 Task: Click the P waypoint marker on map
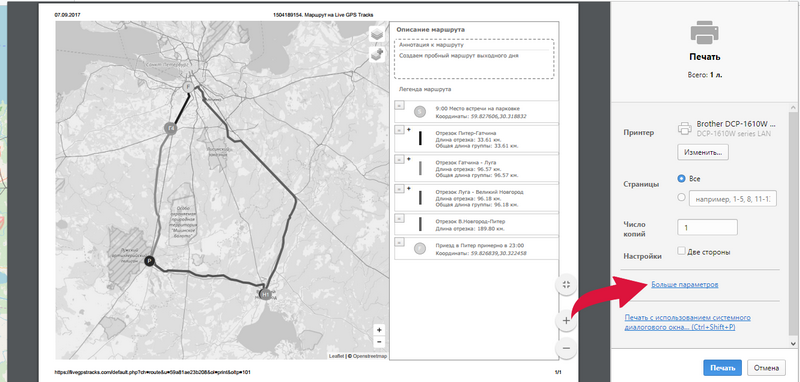(148, 261)
